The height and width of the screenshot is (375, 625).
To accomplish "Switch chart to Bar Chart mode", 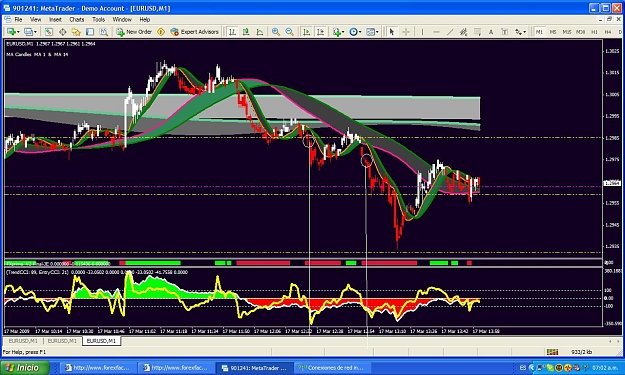I will point(232,32).
